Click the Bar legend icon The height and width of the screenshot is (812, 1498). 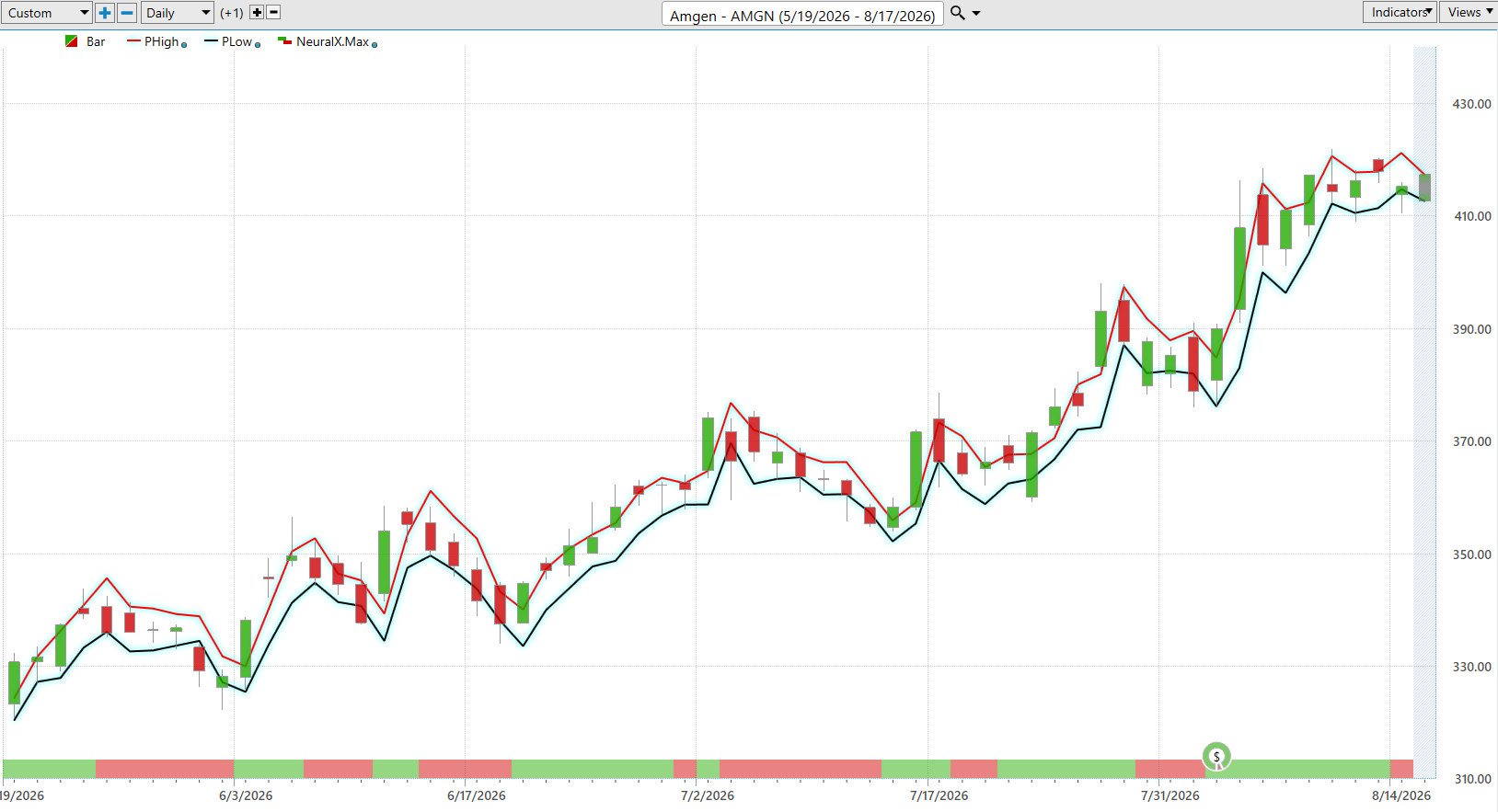click(x=71, y=41)
